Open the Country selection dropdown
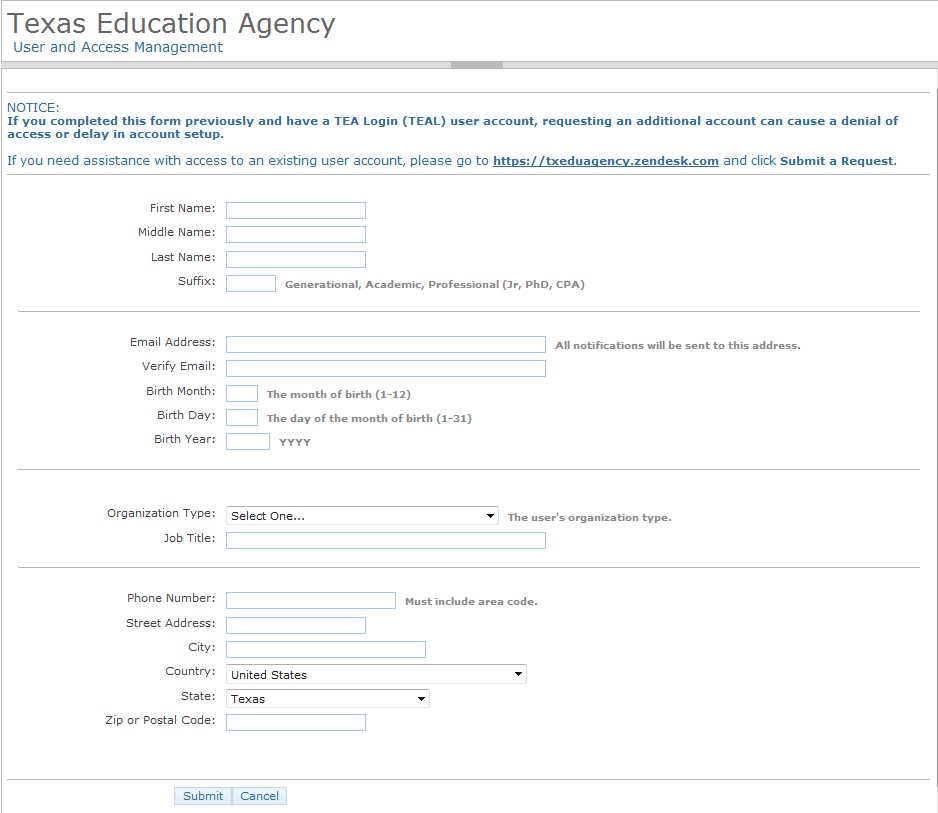Viewport: 938px width, 813px height. coord(375,673)
